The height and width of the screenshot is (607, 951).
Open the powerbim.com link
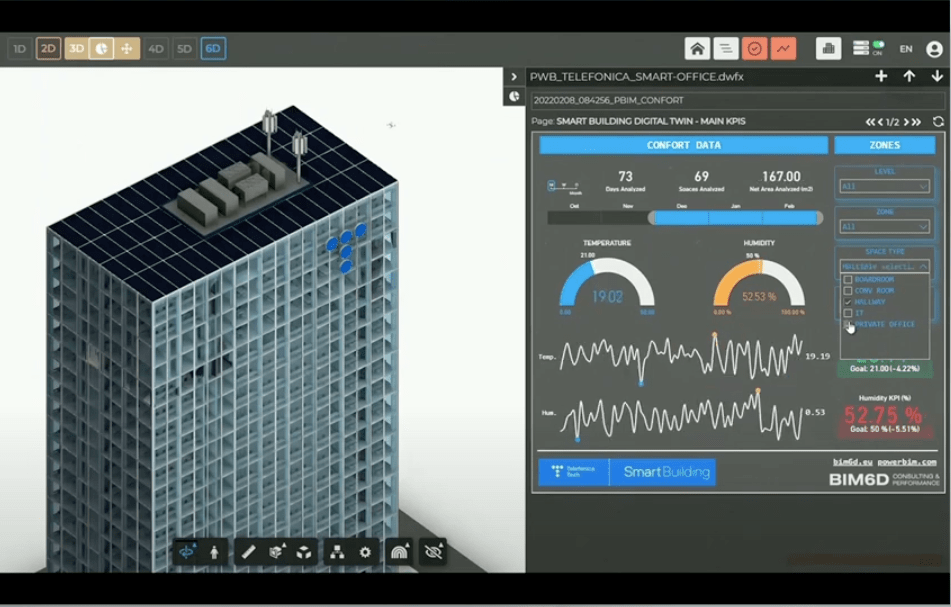(907, 462)
